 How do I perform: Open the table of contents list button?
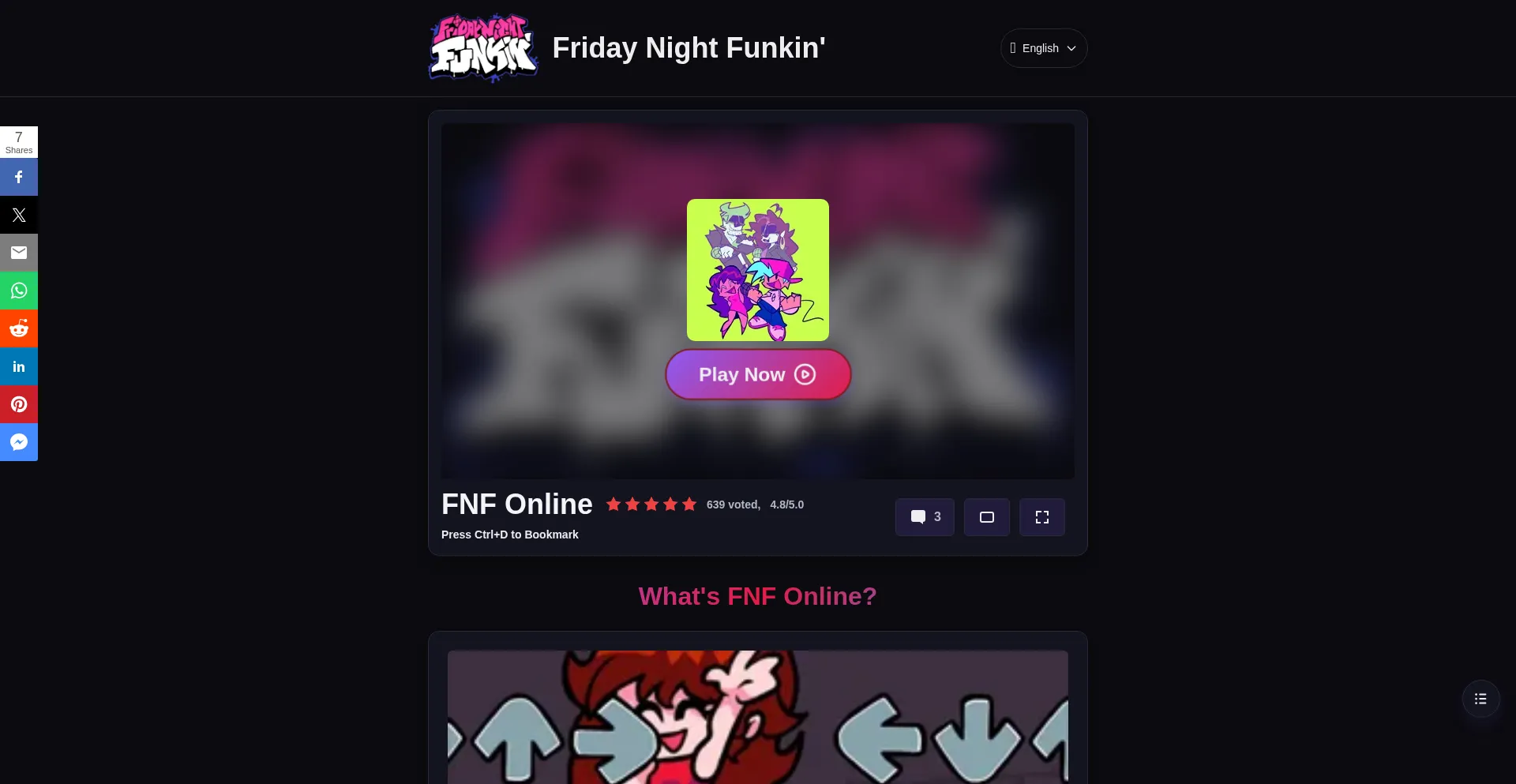pos(1480,699)
